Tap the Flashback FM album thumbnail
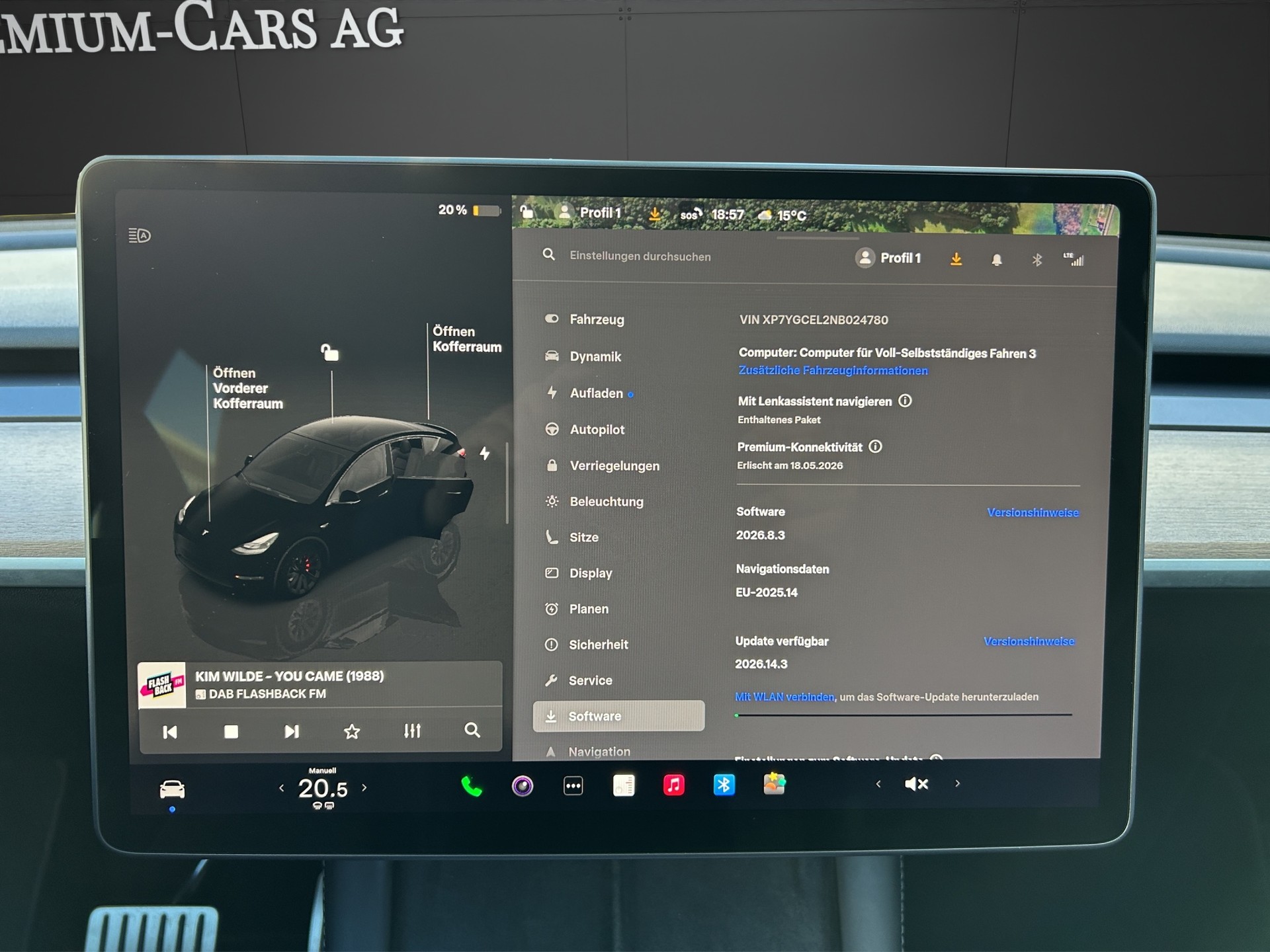Screen dimensions: 1270x952 [162, 686]
